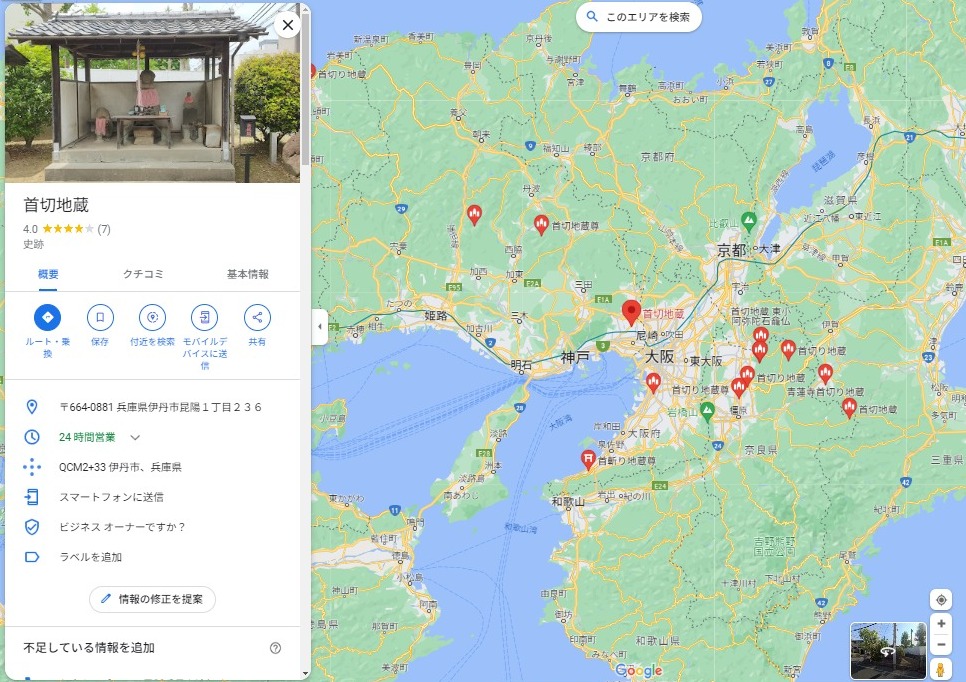Click the selected 首切地蔵 red pin
This screenshot has width=966, height=682.
(x=631, y=313)
